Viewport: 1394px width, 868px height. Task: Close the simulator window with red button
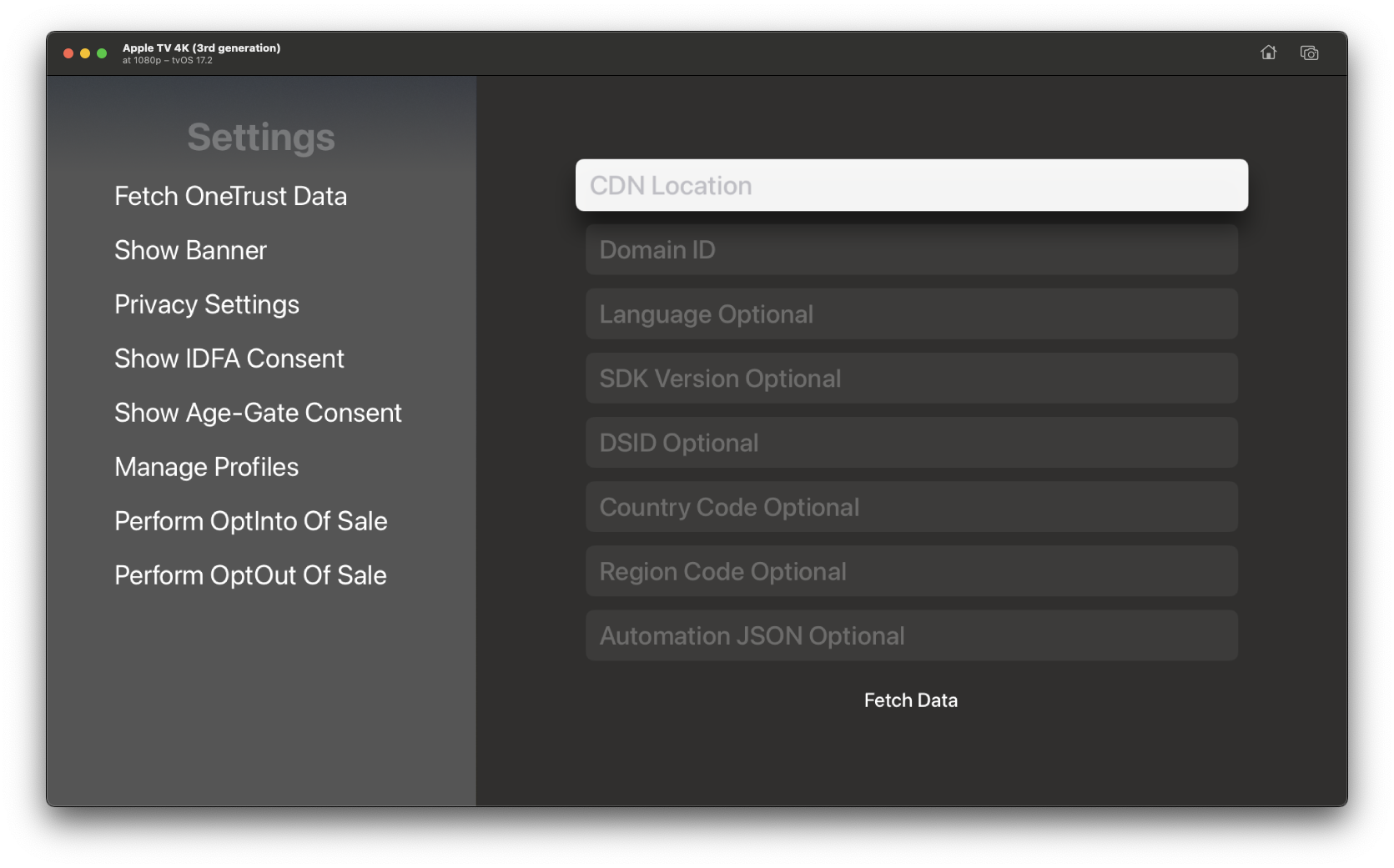click(68, 53)
